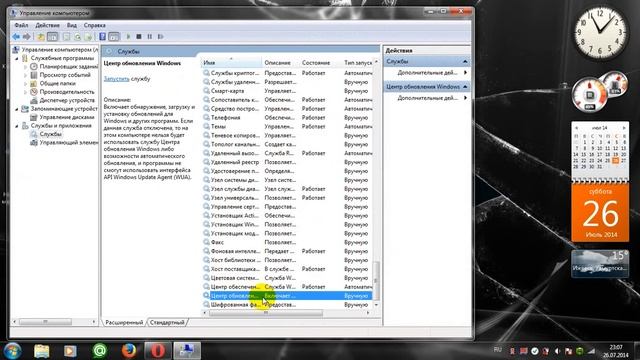Select the Центр обеспечения service row
The height and width of the screenshot is (360, 640).
tap(287, 287)
